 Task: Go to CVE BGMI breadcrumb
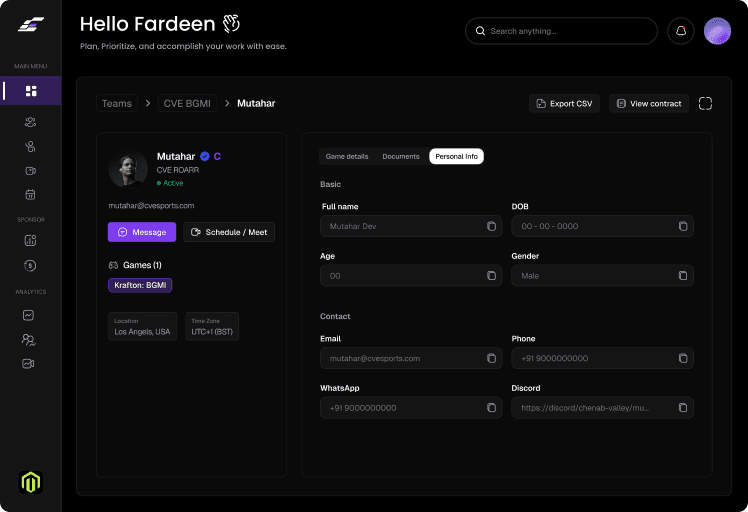click(187, 104)
